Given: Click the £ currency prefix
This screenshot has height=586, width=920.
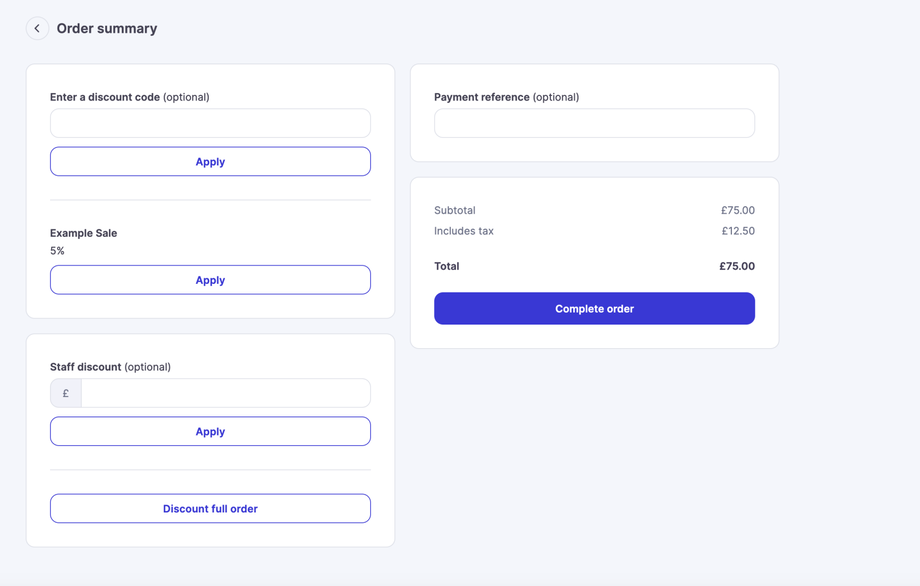Looking at the screenshot, I should [66, 393].
